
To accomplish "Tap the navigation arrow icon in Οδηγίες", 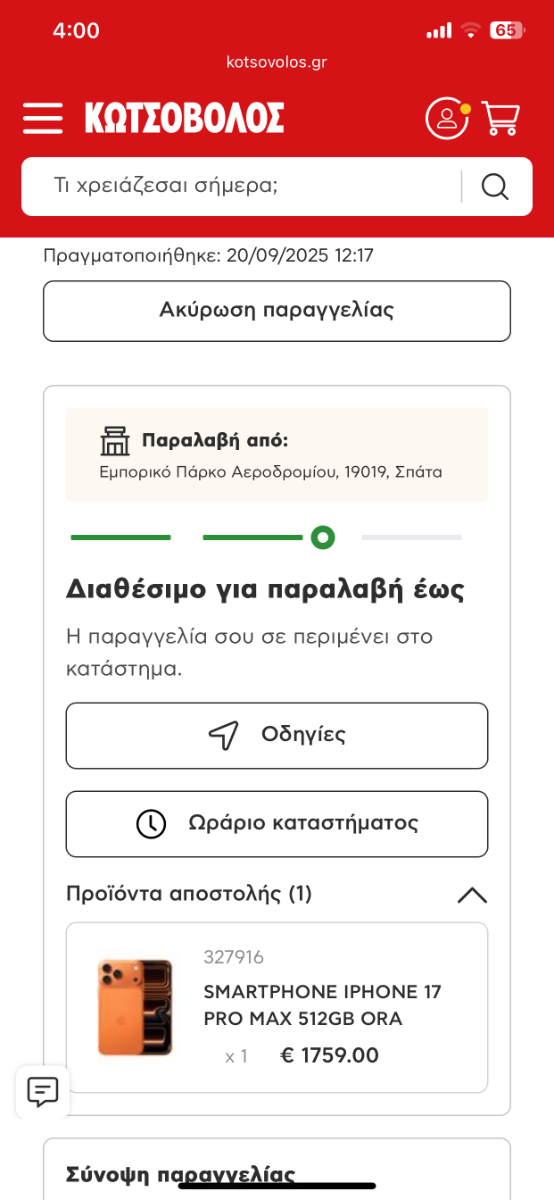I will pos(223,735).
